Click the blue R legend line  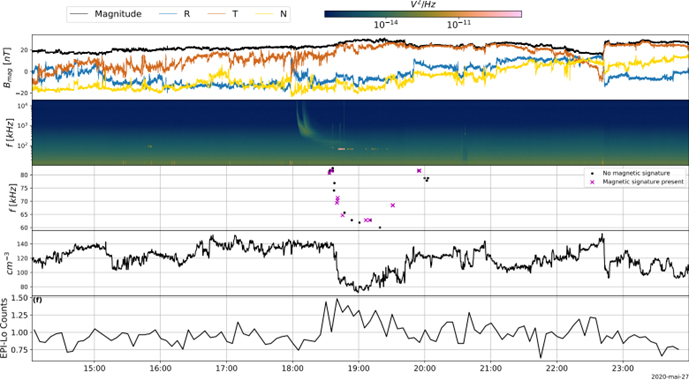[x=167, y=14]
